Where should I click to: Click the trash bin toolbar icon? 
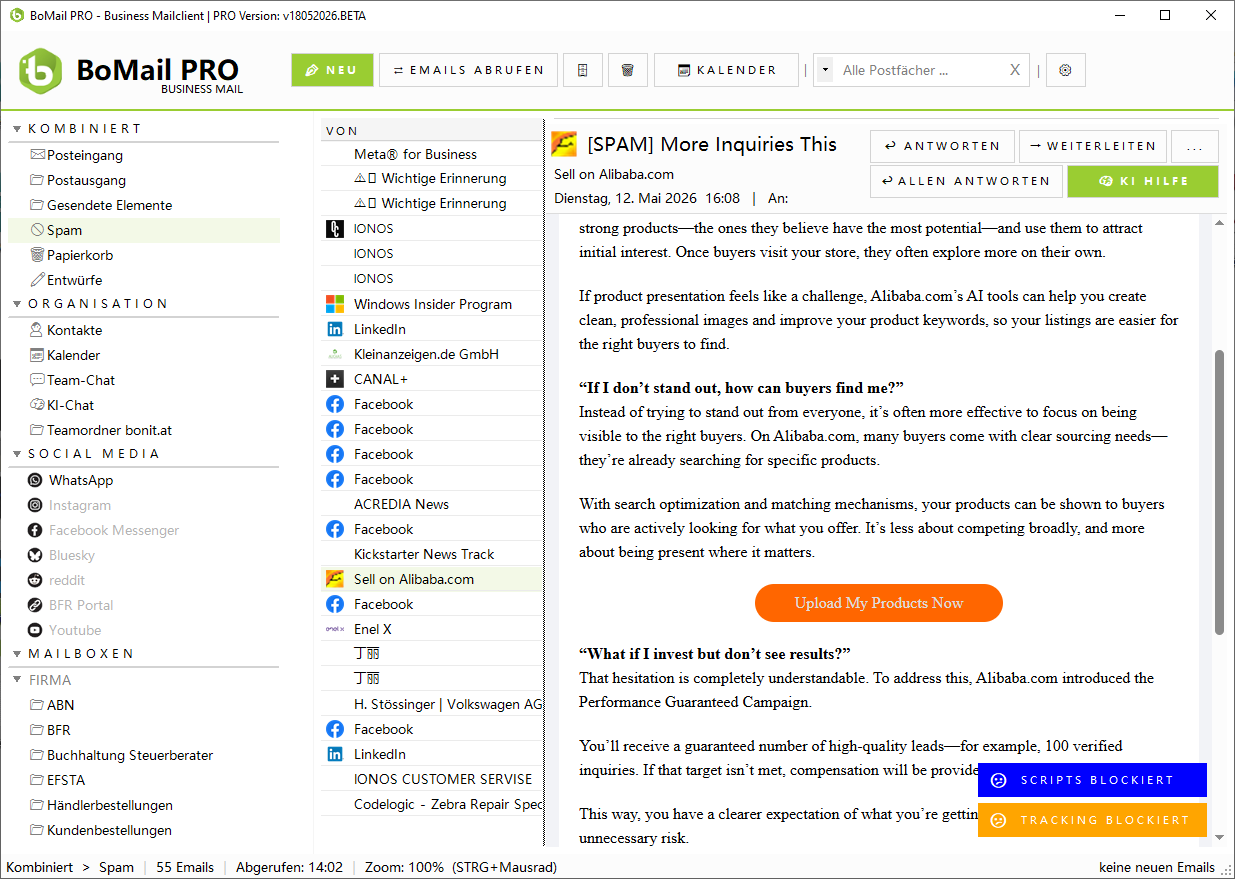coord(627,70)
